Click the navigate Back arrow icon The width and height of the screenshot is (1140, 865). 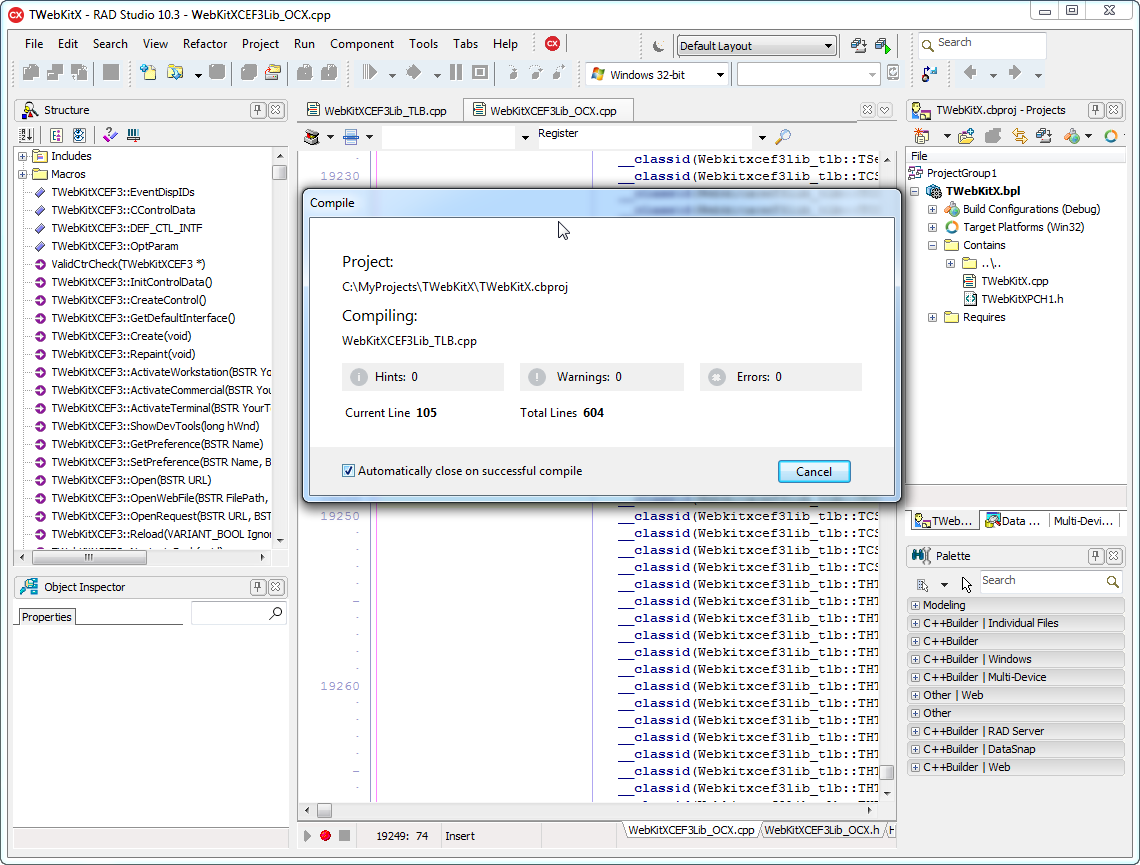970,72
